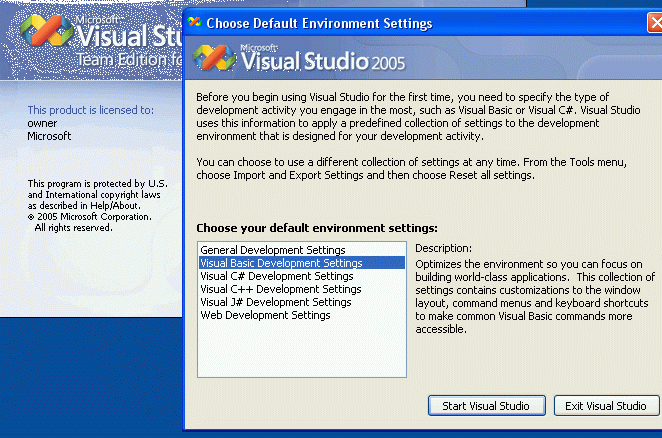The height and width of the screenshot is (438, 662).
Task: Click the 'Description:' label
Action: (443, 248)
